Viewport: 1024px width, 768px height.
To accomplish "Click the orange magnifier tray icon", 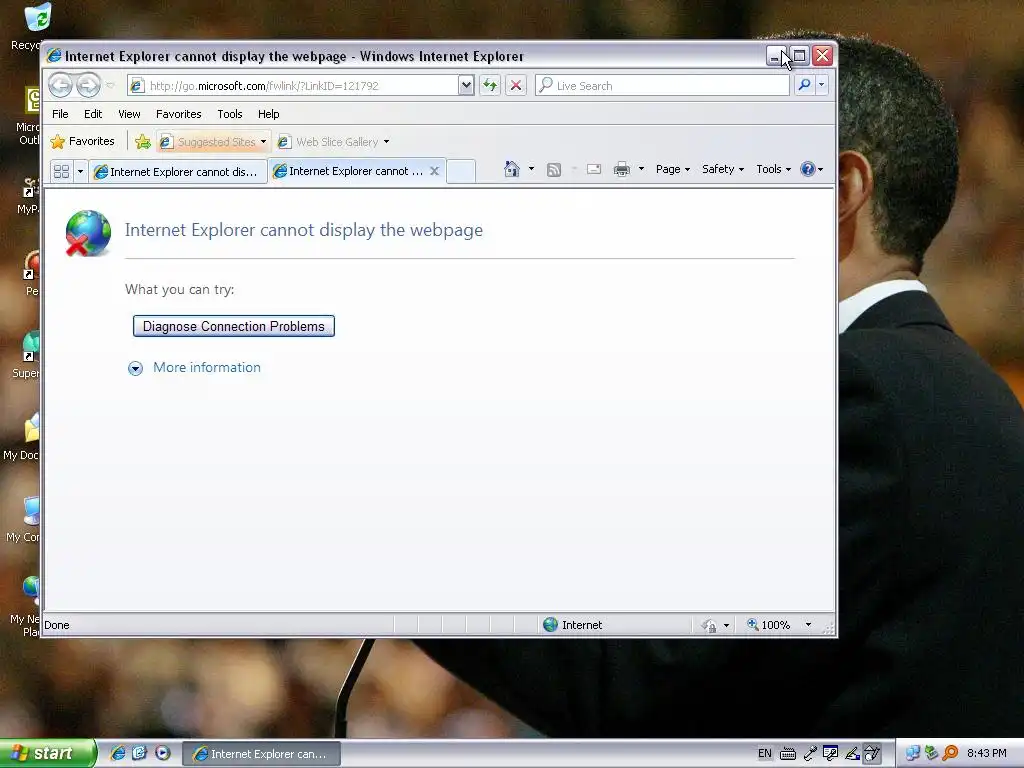I will click(950, 753).
